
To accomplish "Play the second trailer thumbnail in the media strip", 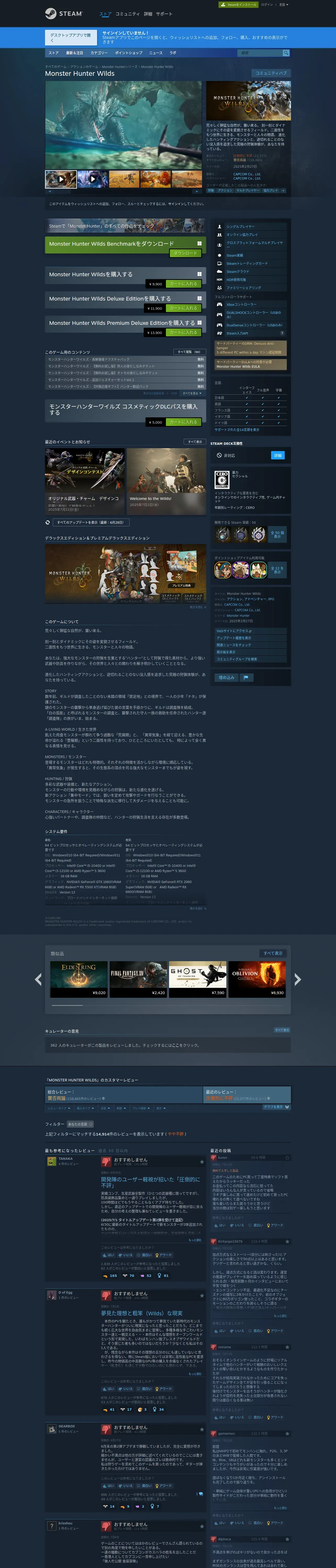I will pos(92,179).
